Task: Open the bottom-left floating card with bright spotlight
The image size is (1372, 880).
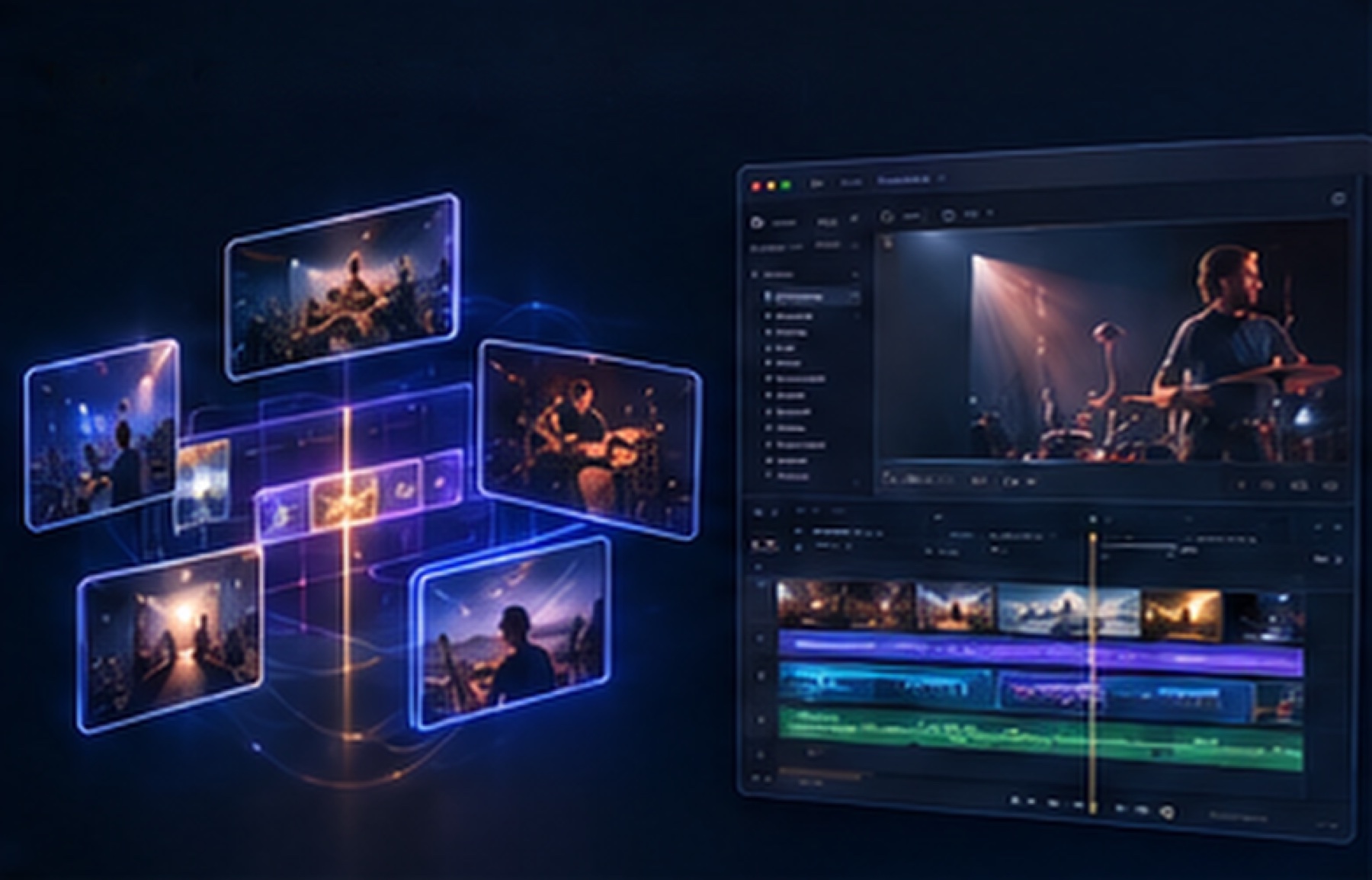Action: pos(171,641)
